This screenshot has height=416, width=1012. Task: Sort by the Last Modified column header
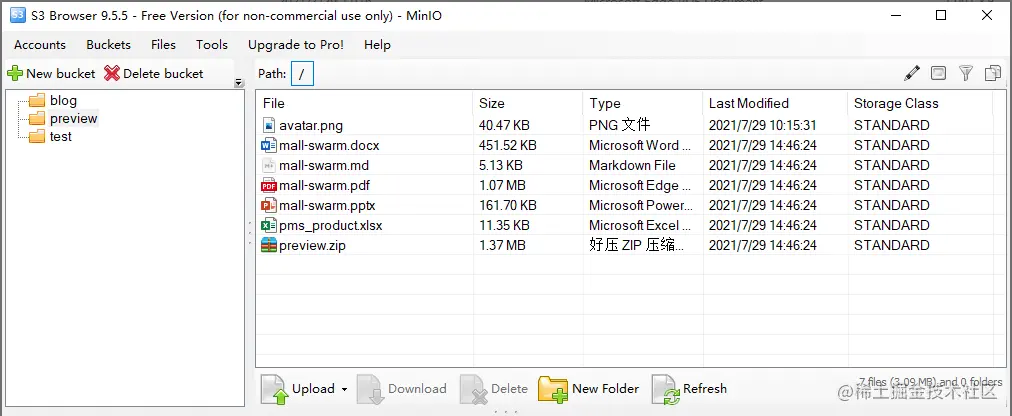[x=775, y=103]
